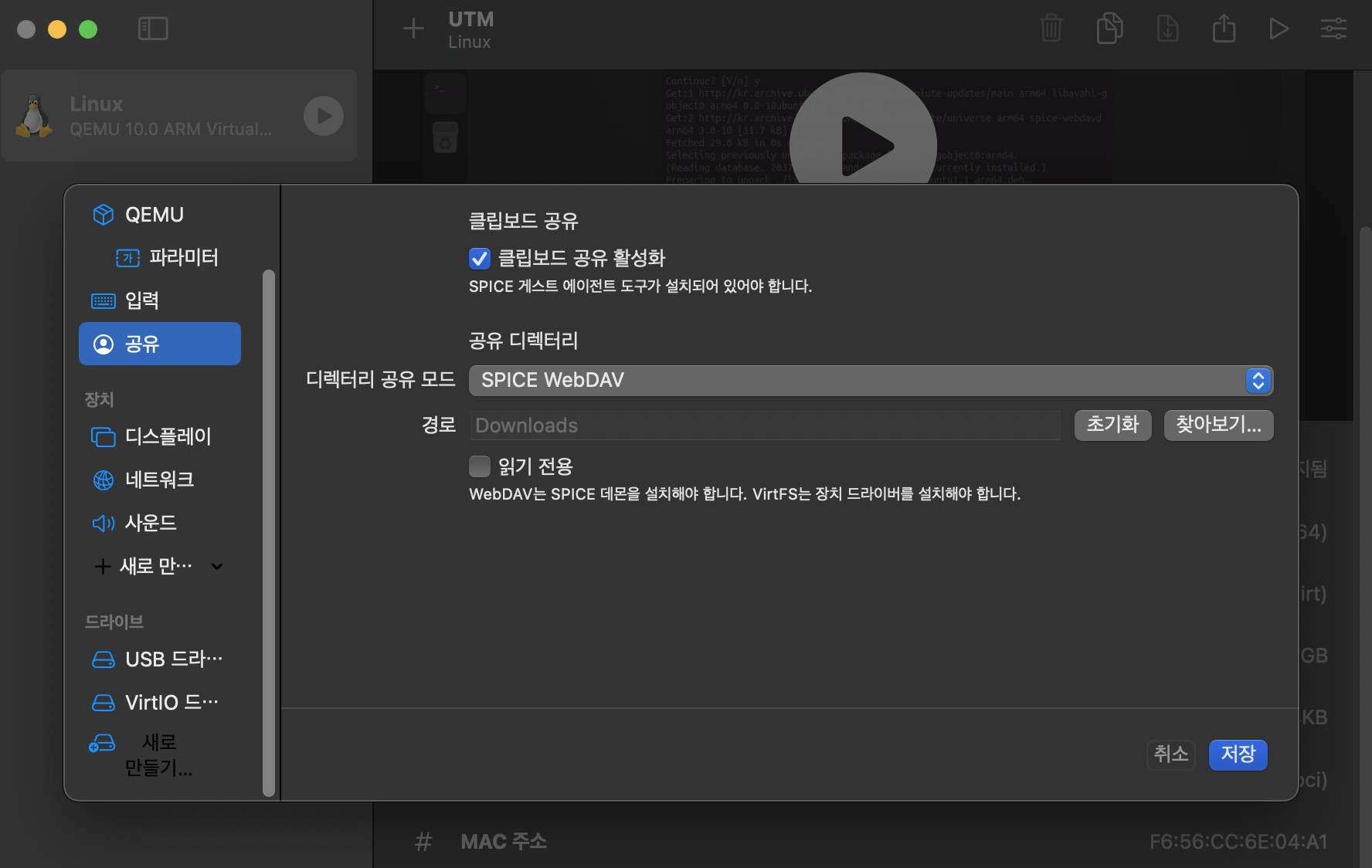Click the clone VM icon in toolbar

coord(1109,29)
